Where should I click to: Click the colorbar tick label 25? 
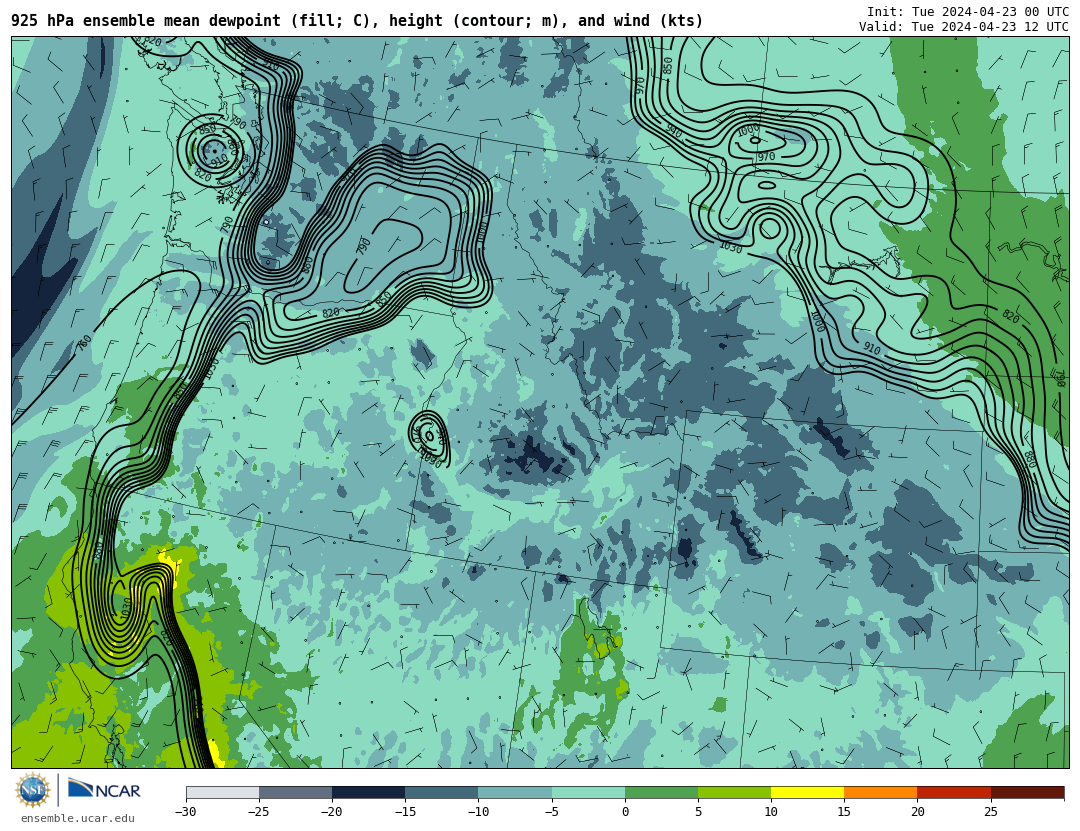[x=990, y=812]
